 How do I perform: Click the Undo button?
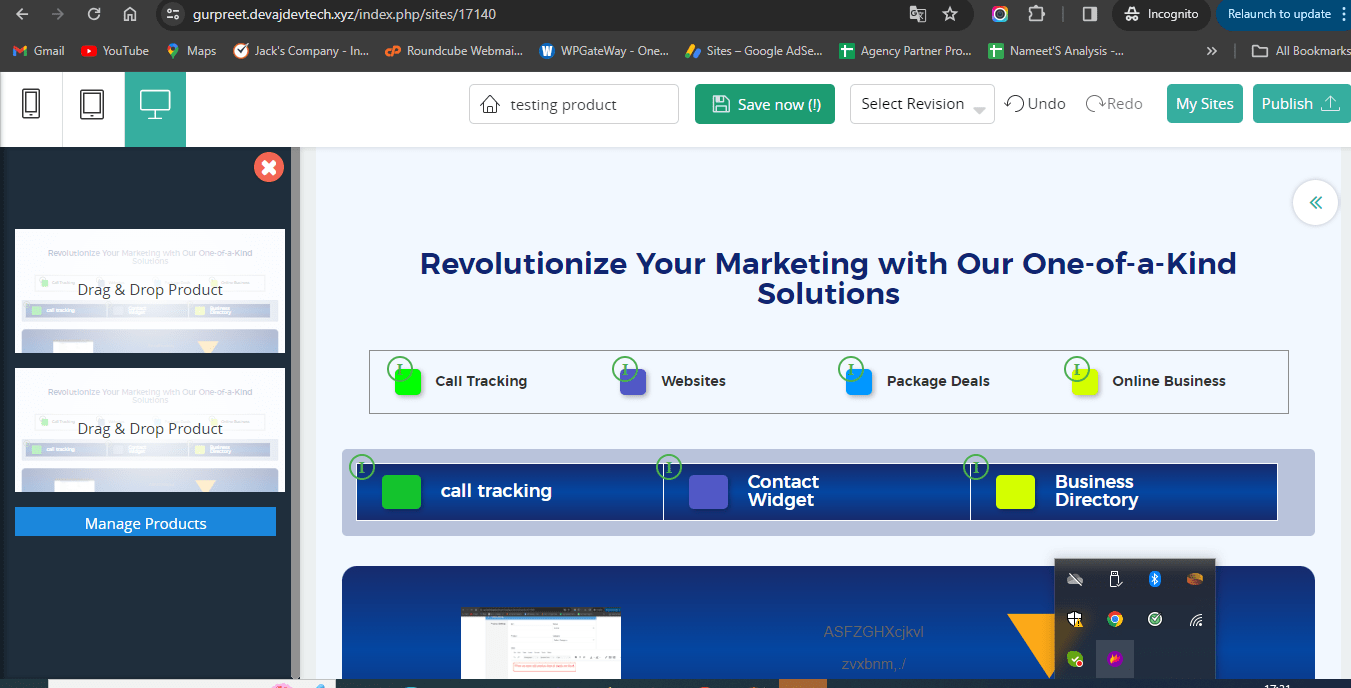[x=1036, y=104]
